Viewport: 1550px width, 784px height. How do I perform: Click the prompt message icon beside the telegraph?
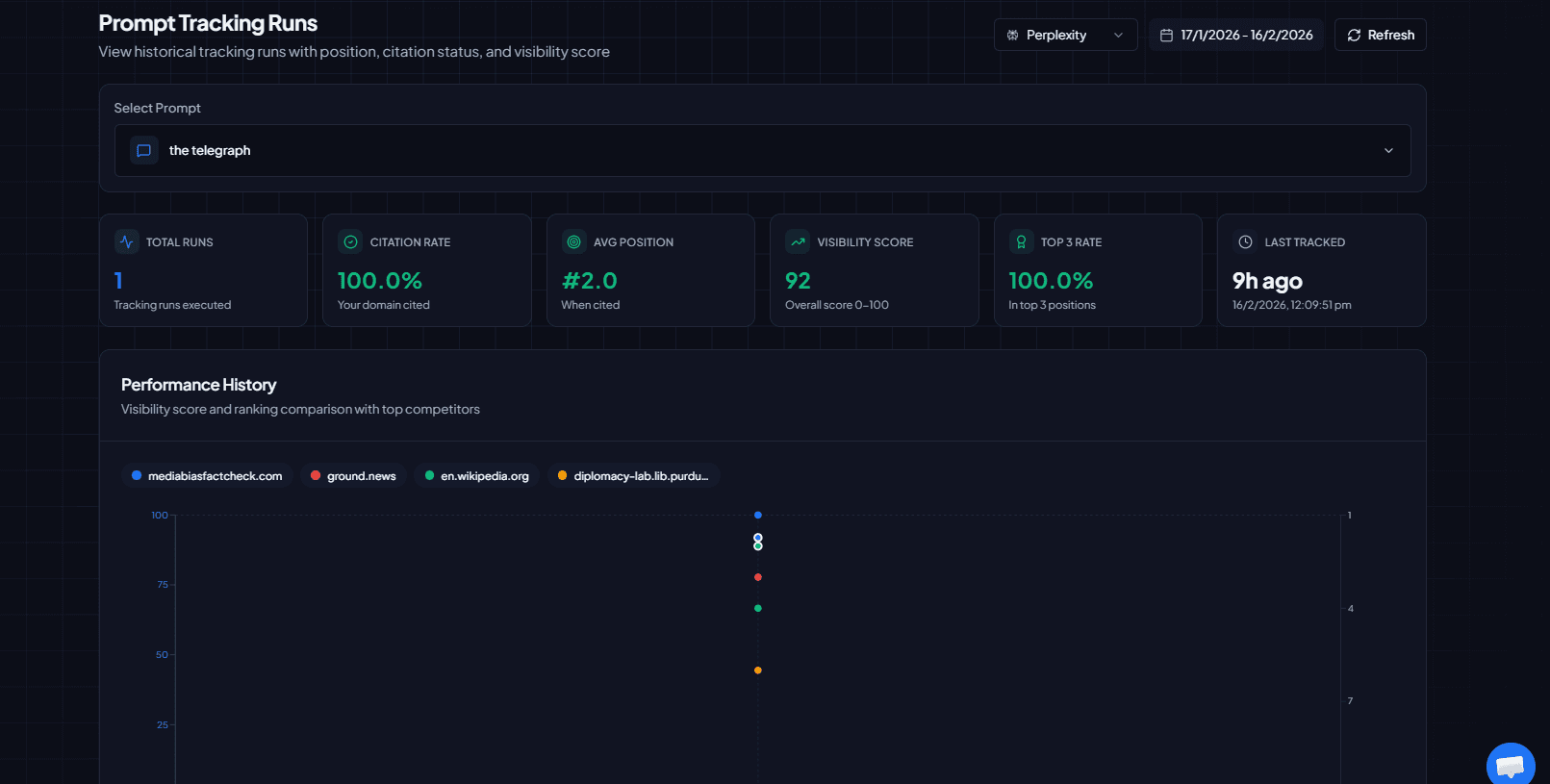[144, 151]
